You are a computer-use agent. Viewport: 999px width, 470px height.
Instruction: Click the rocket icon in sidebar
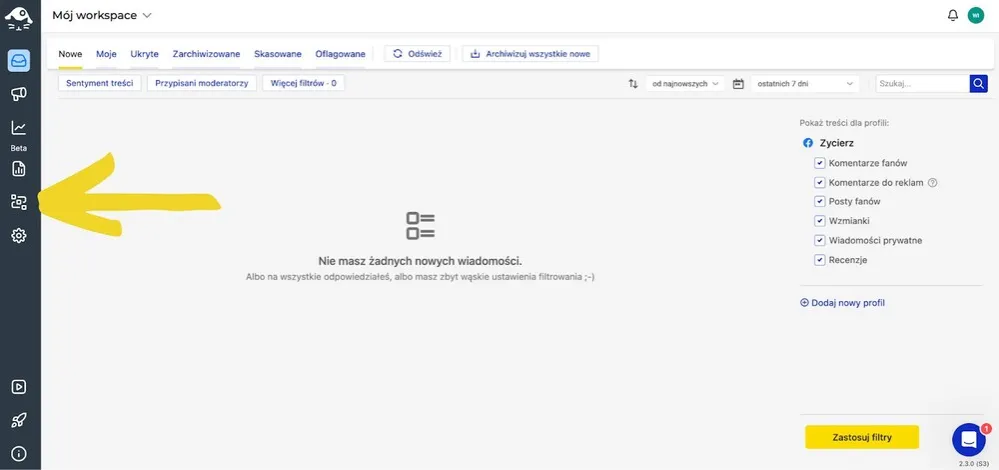pos(18,420)
